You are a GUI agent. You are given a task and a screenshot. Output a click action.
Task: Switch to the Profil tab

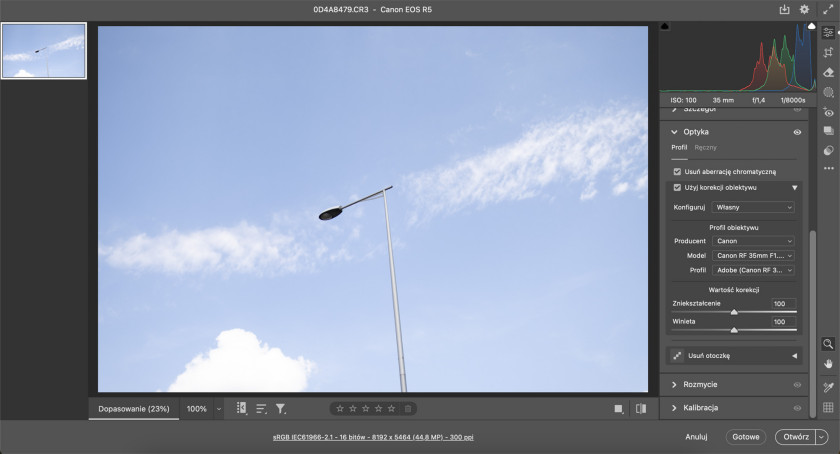click(679, 147)
